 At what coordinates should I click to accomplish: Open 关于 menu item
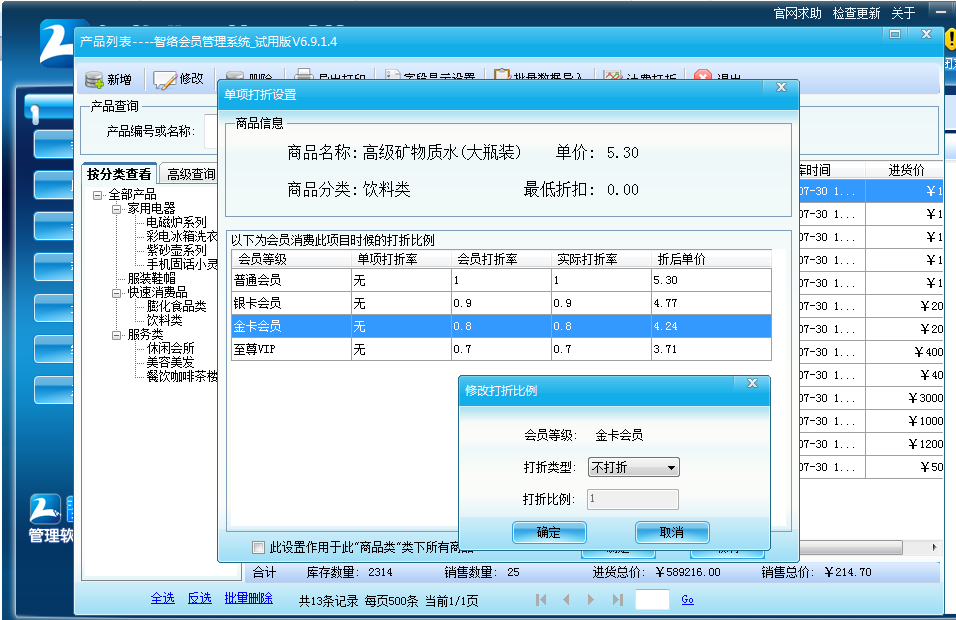tap(903, 13)
